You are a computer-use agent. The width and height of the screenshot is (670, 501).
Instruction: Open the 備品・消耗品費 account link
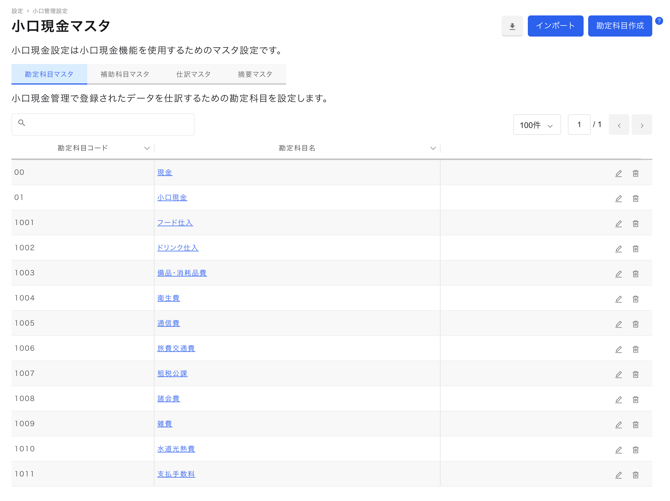(182, 273)
